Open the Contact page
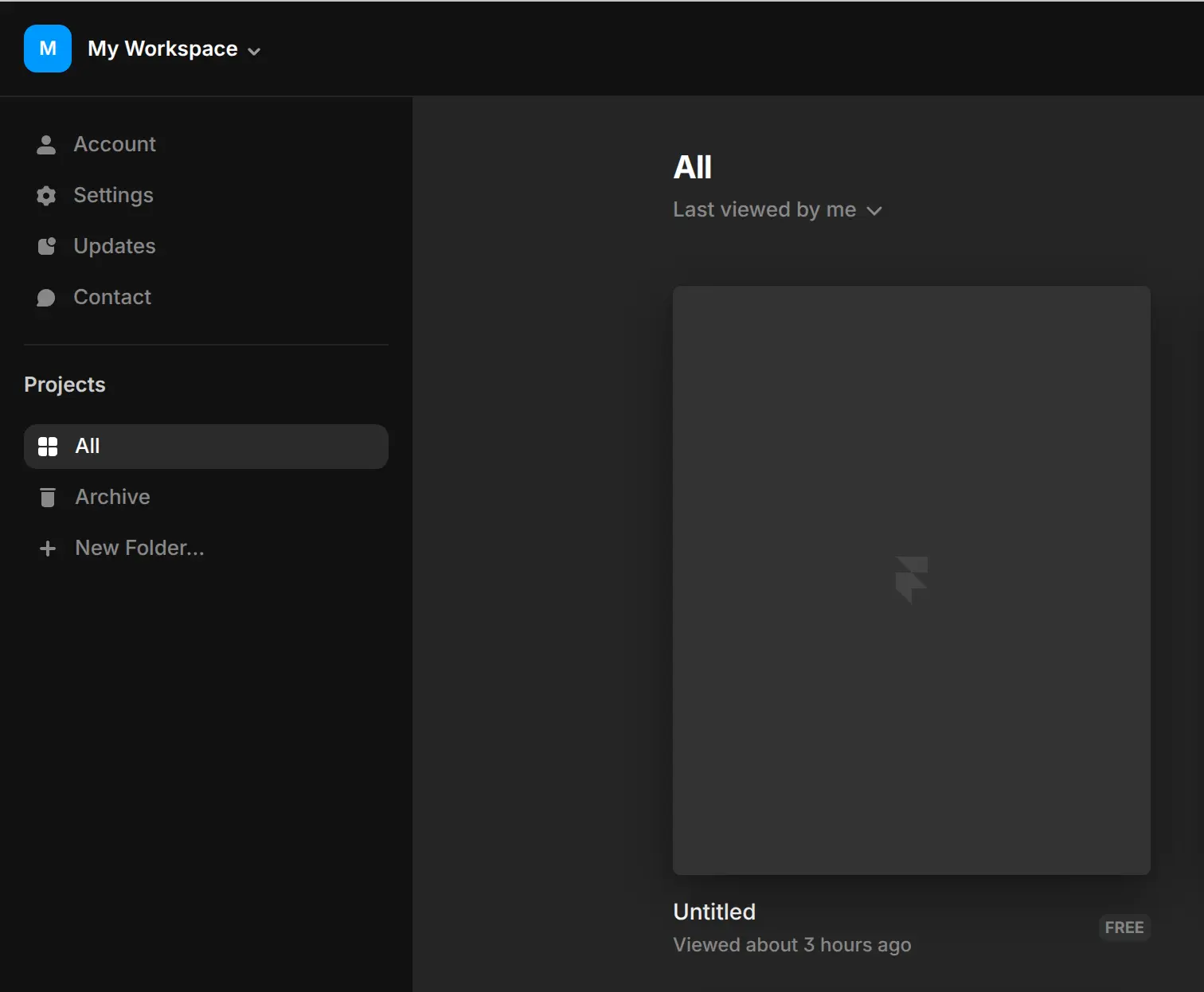Image resolution: width=1204 pixels, height=992 pixels. click(x=112, y=297)
